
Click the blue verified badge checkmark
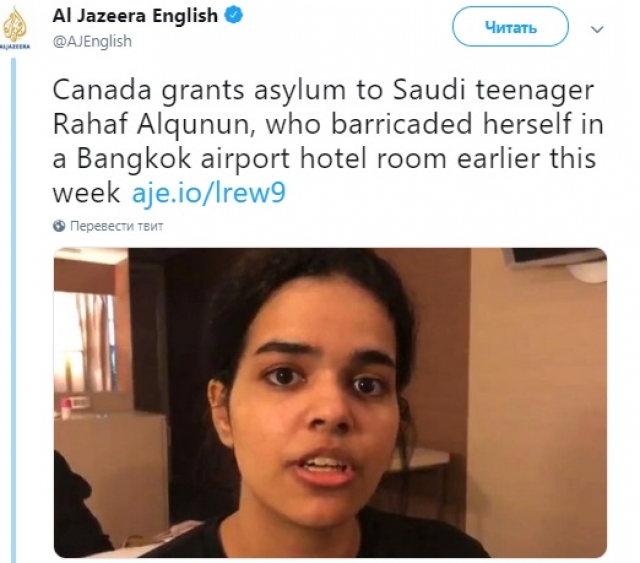click(234, 16)
